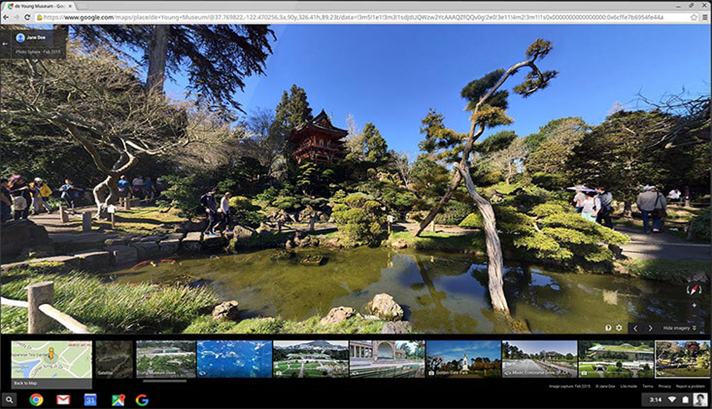
Task: Open the Chrome menu icon
Action: (x=705, y=17)
